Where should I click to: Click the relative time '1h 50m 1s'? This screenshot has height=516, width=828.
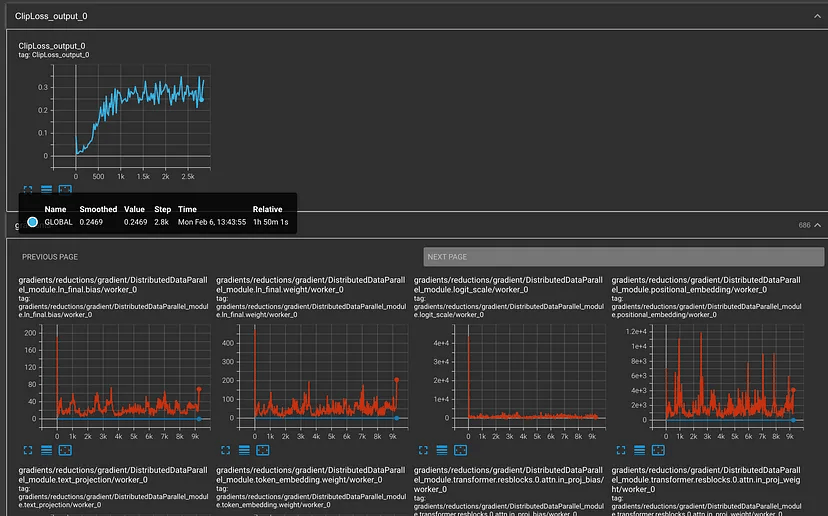[270, 222]
